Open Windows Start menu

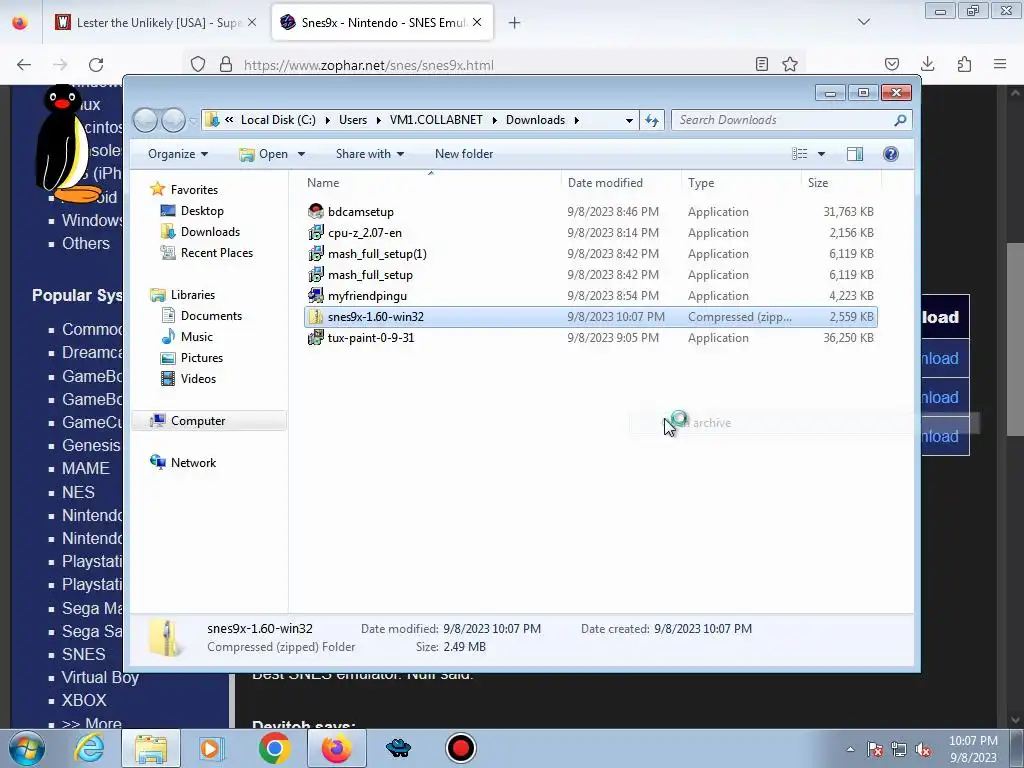[x=27, y=748]
